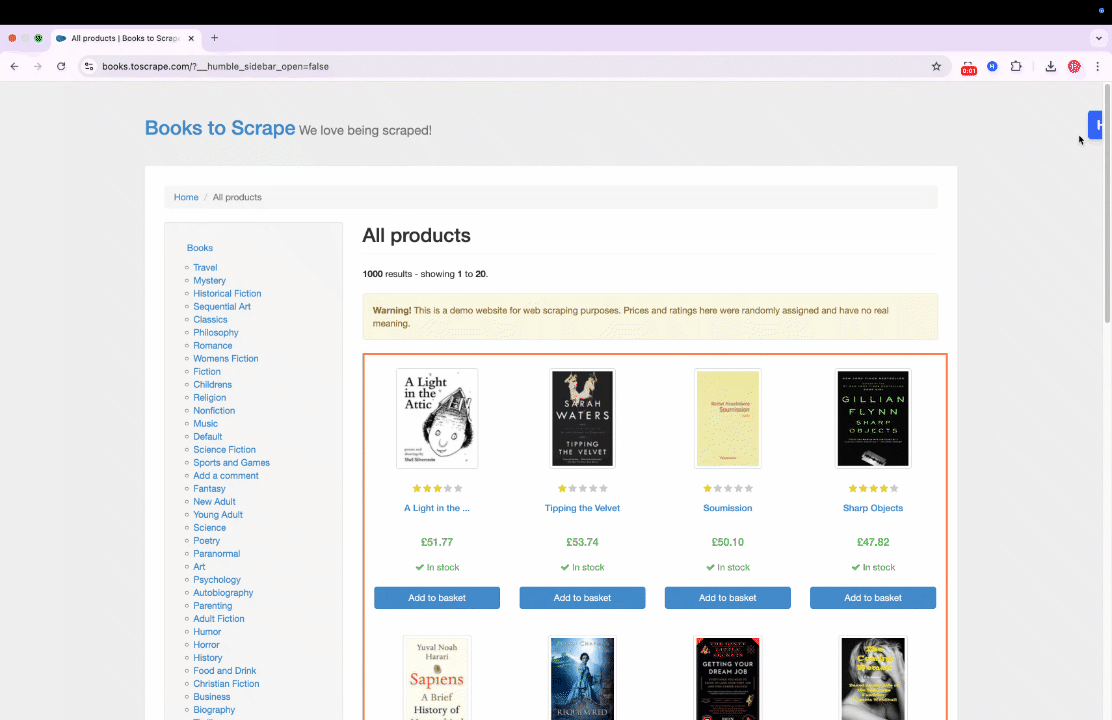Open a new tab with the plus button

click(214, 38)
